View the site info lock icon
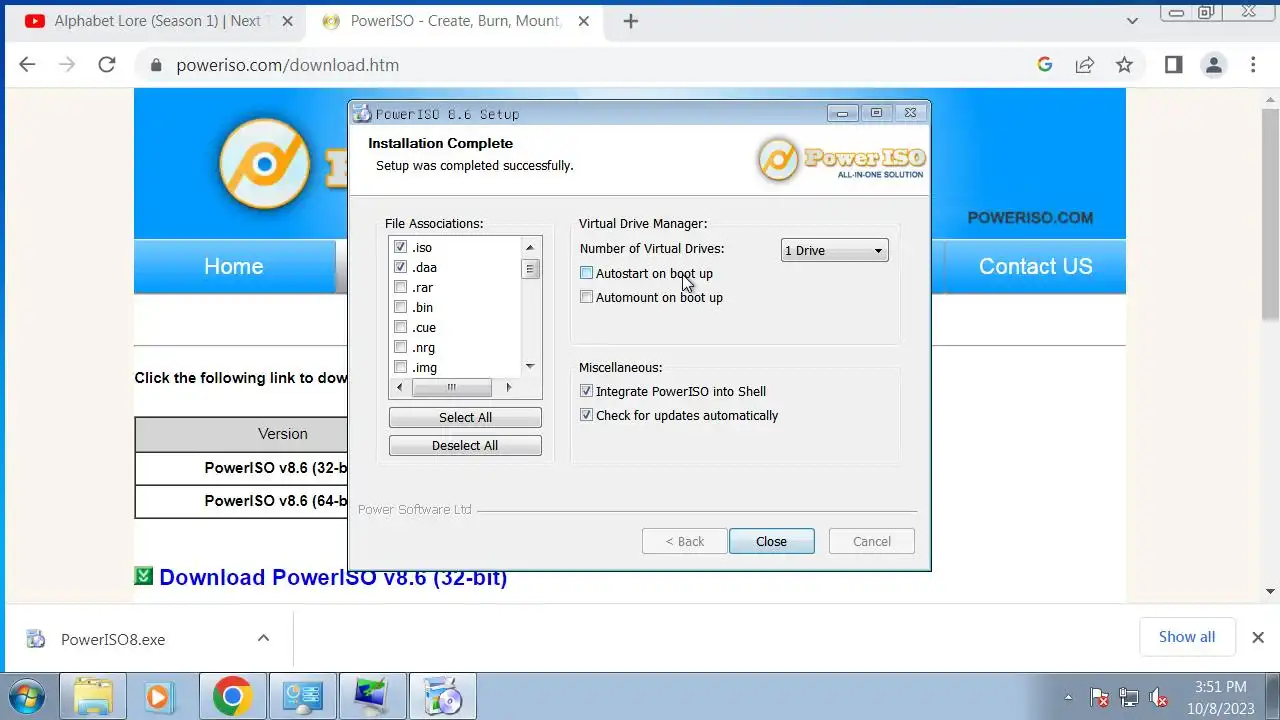The image size is (1280, 720). click(155, 65)
